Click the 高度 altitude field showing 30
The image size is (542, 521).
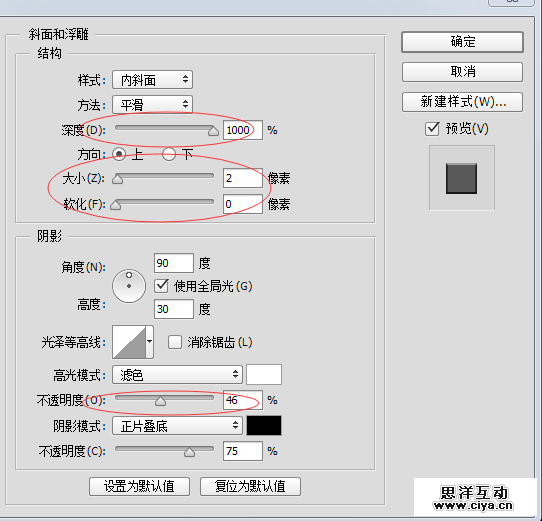tap(174, 309)
